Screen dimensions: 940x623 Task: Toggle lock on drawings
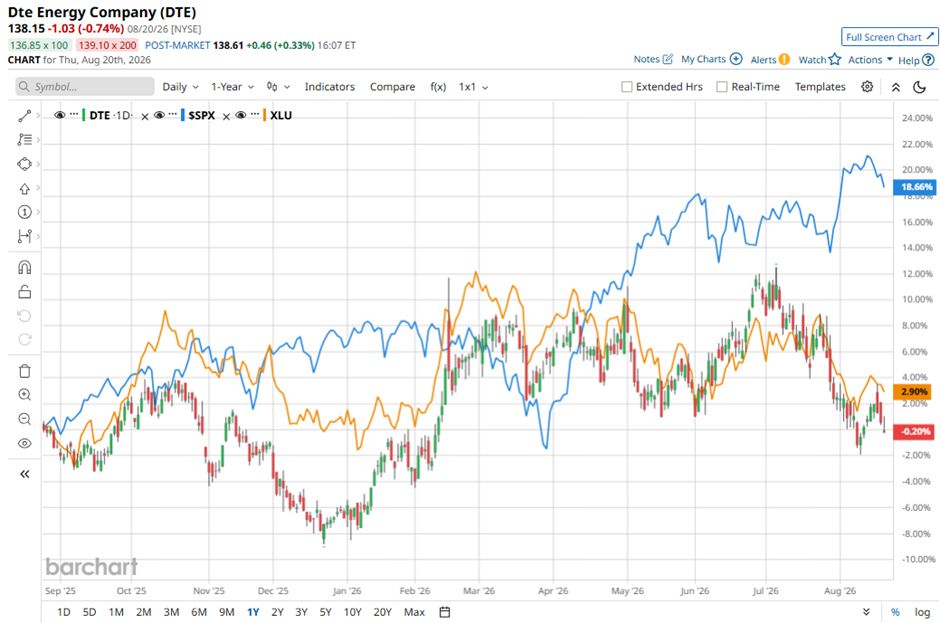(25, 291)
